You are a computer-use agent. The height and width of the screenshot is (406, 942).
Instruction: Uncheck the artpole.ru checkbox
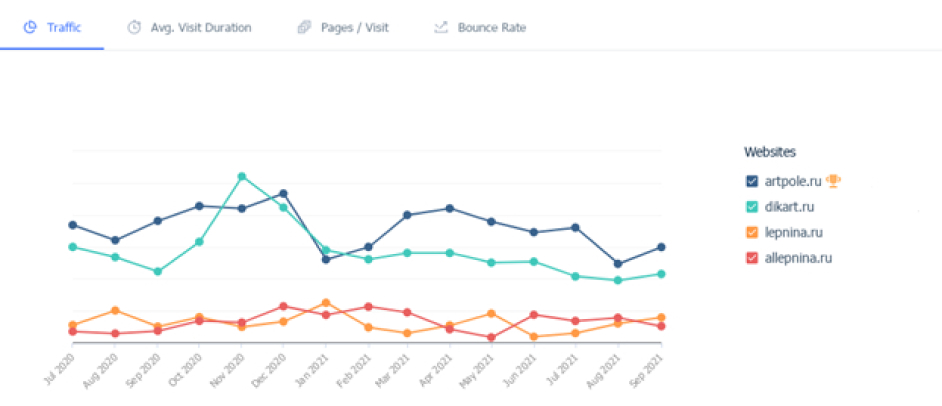pos(752,181)
